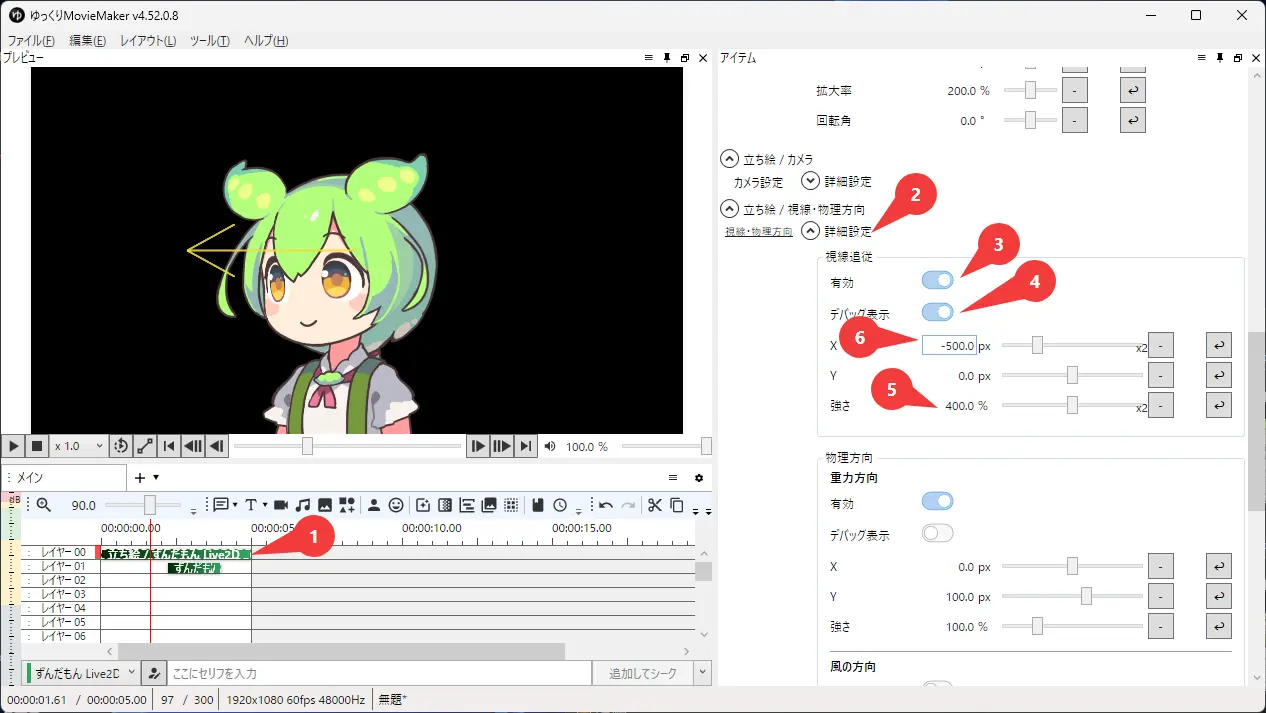Toggle 視線追従 デバッグ表示 switch
This screenshot has height=713, width=1266.
[x=937, y=312]
